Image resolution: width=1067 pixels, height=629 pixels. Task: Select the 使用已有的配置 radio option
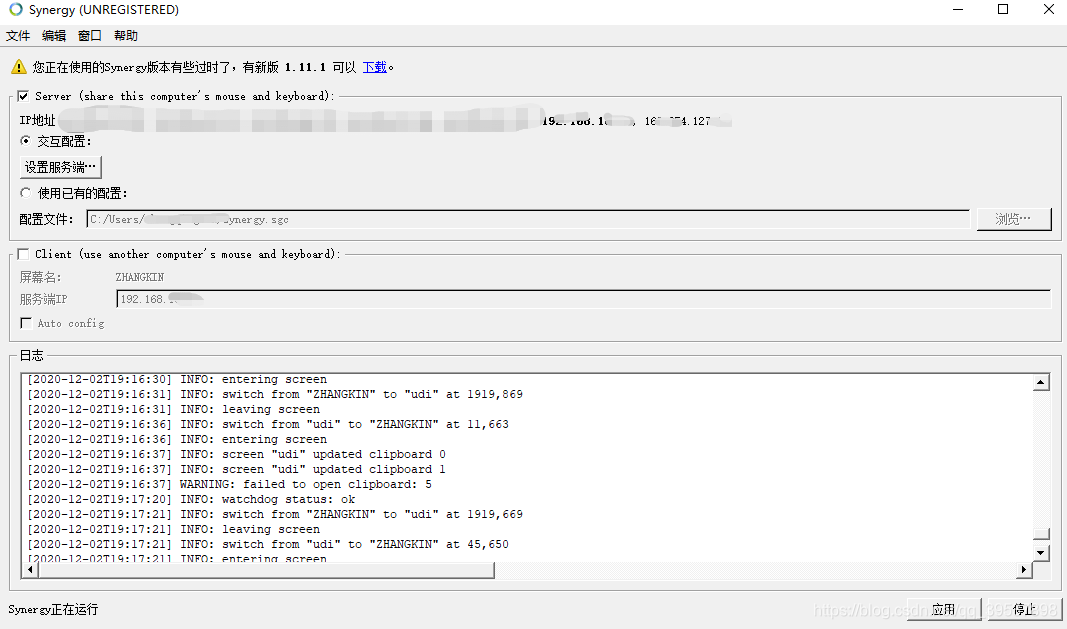(x=26, y=193)
